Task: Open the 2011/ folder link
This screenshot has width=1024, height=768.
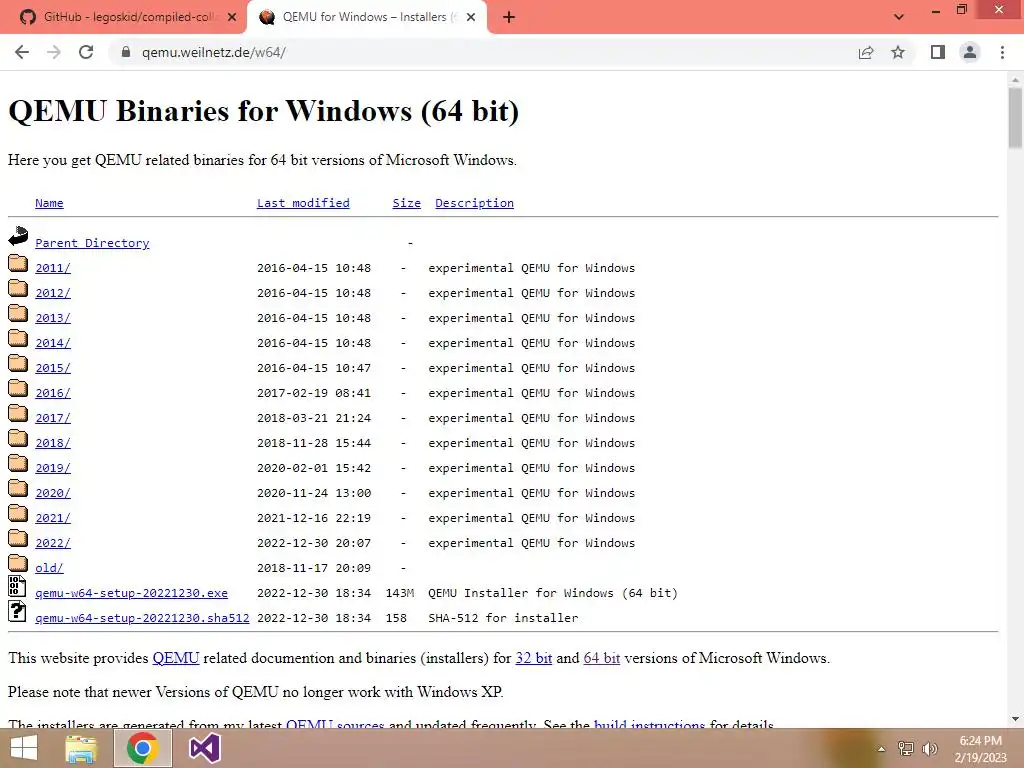Action: (53, 268)
